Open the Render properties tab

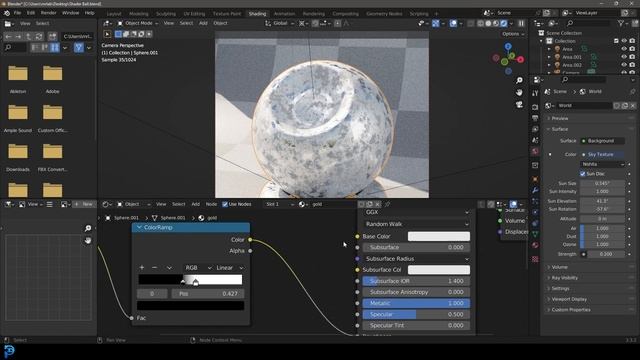click(x=535, y=107)
